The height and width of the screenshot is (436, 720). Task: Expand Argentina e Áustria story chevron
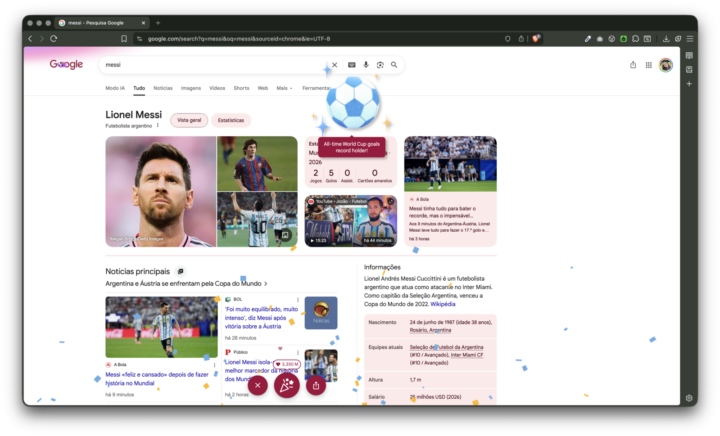coord(265,284)
